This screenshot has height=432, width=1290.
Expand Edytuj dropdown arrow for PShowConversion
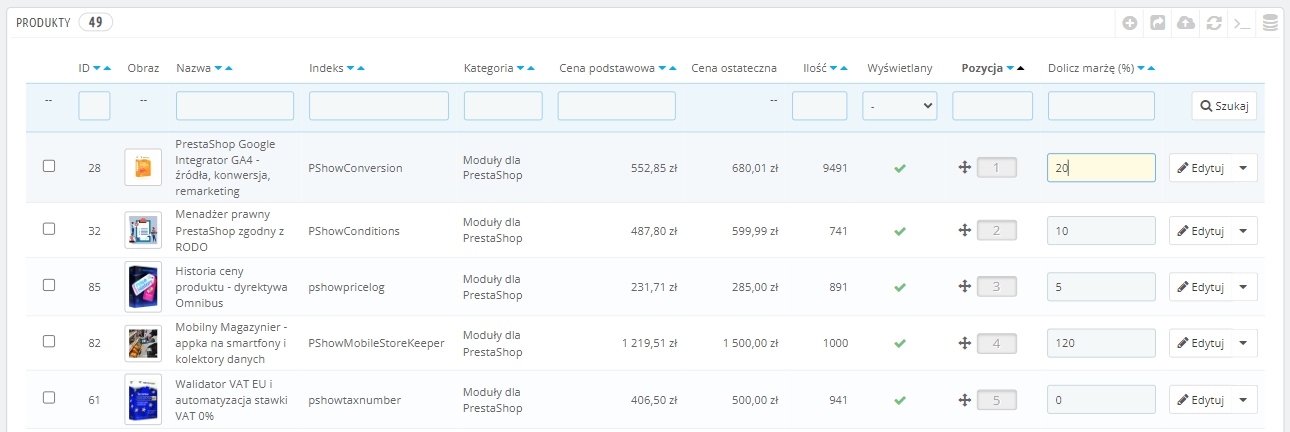[x=1244, y=168]
